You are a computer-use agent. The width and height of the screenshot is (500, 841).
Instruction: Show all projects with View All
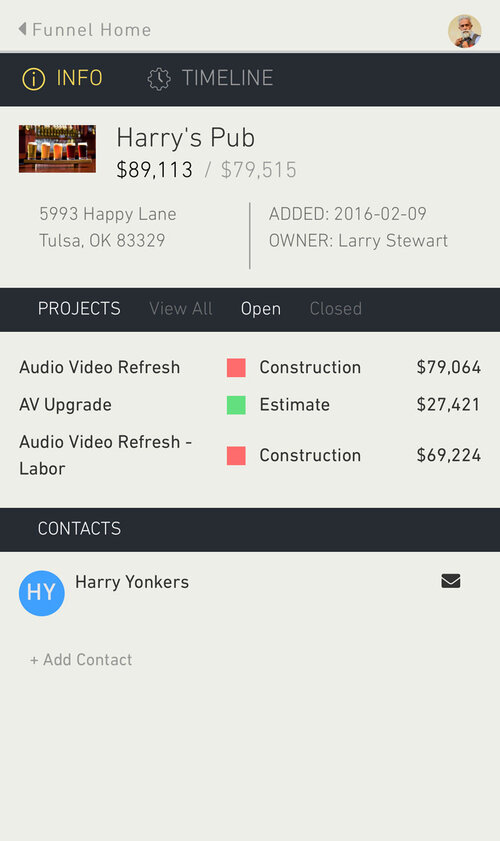pos(181,308)
